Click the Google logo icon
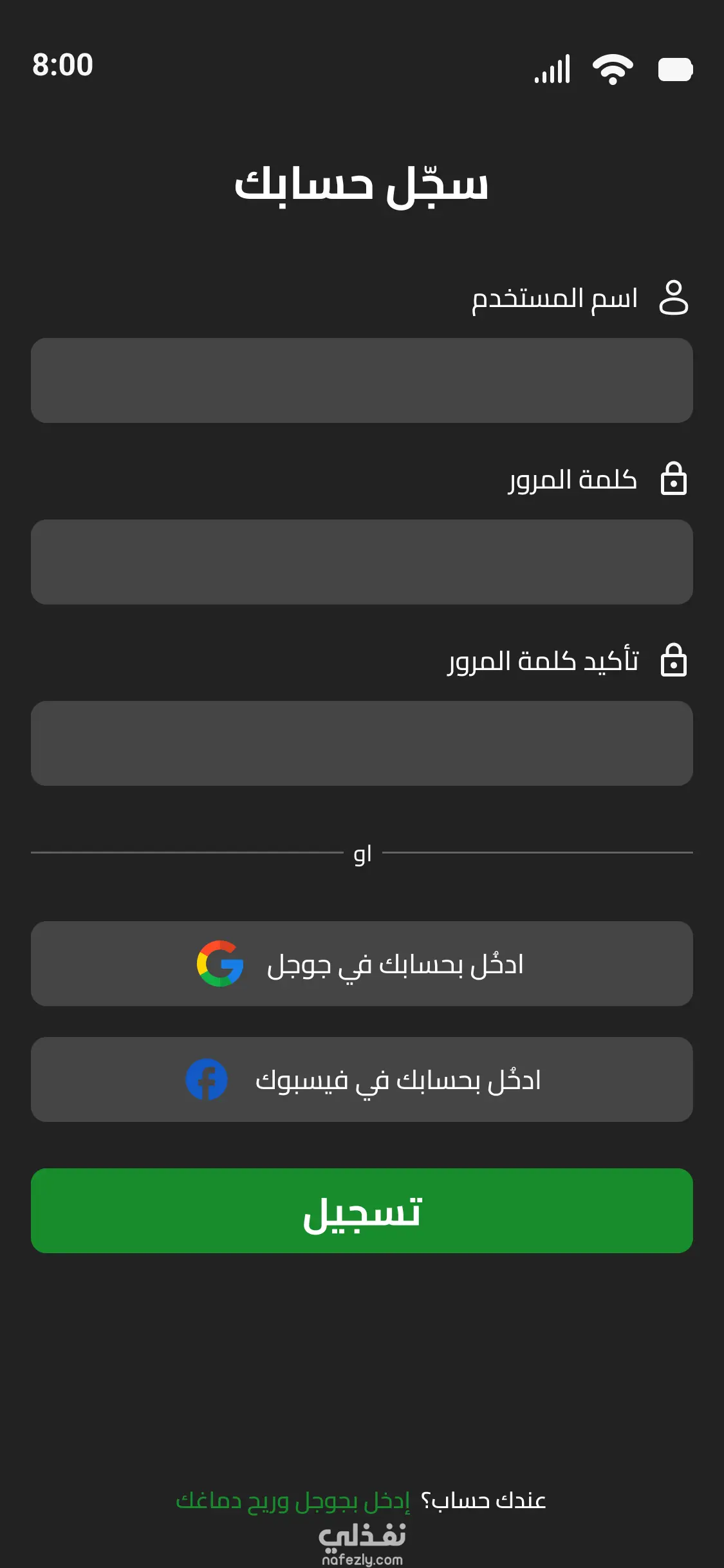This screenshot has width=724, height=1568. coord(220,964)
